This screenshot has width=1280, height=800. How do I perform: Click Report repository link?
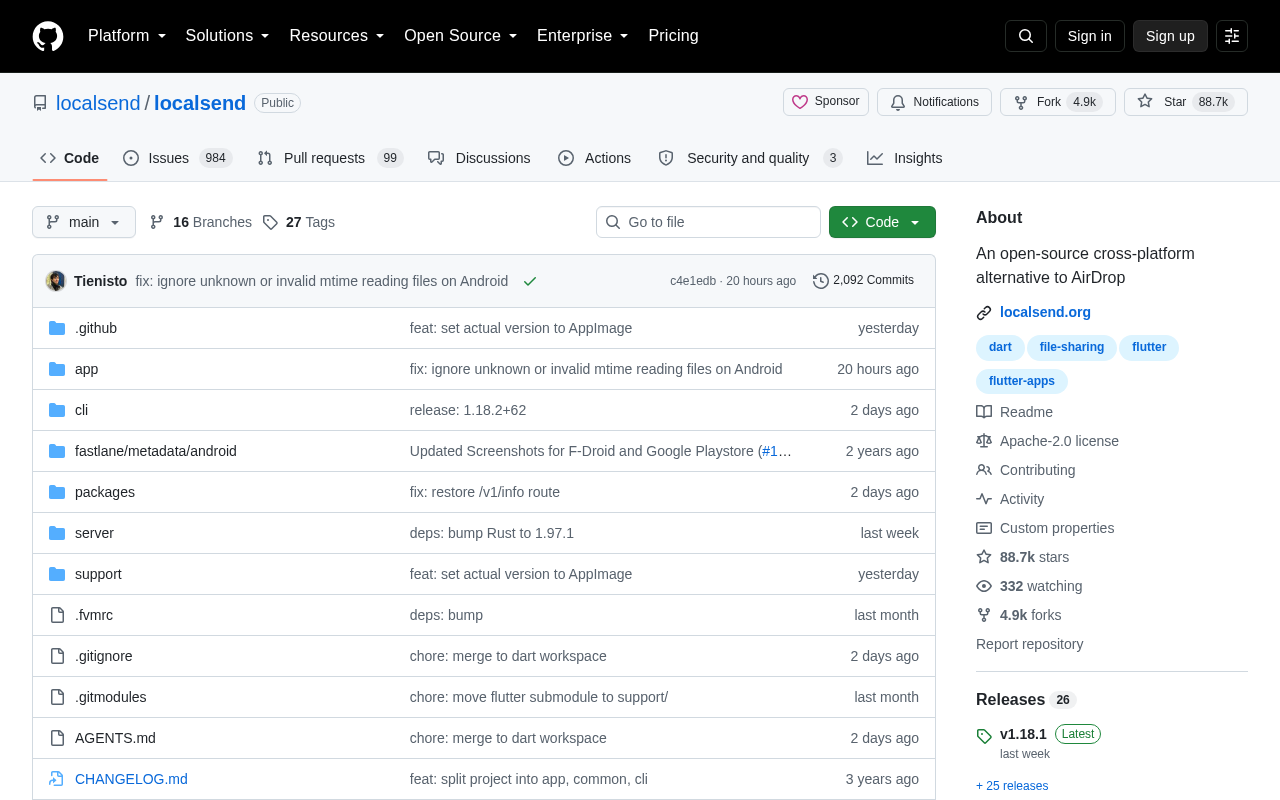click(1029, 644)
